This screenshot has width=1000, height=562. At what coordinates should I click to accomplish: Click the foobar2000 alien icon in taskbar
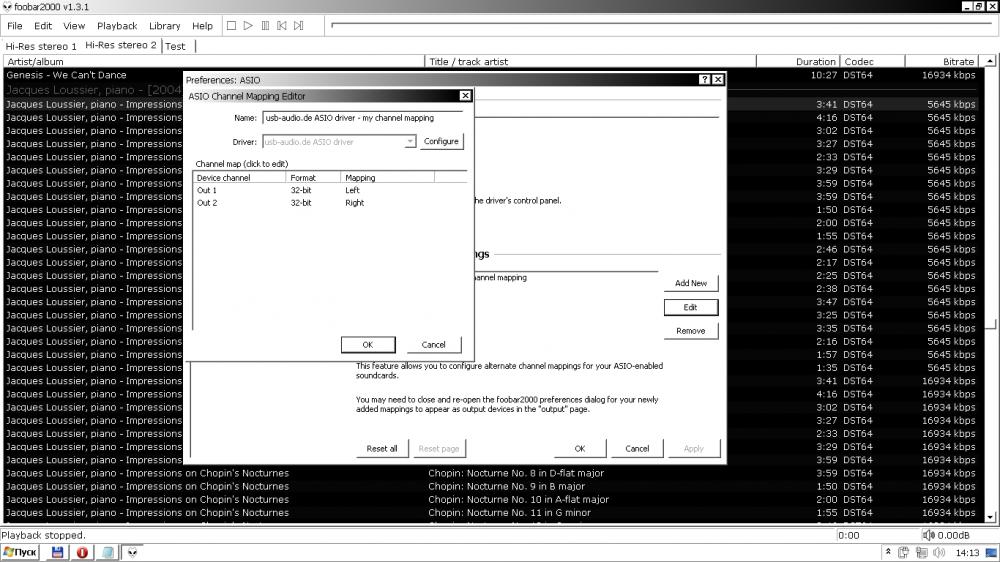click(131, 552)
